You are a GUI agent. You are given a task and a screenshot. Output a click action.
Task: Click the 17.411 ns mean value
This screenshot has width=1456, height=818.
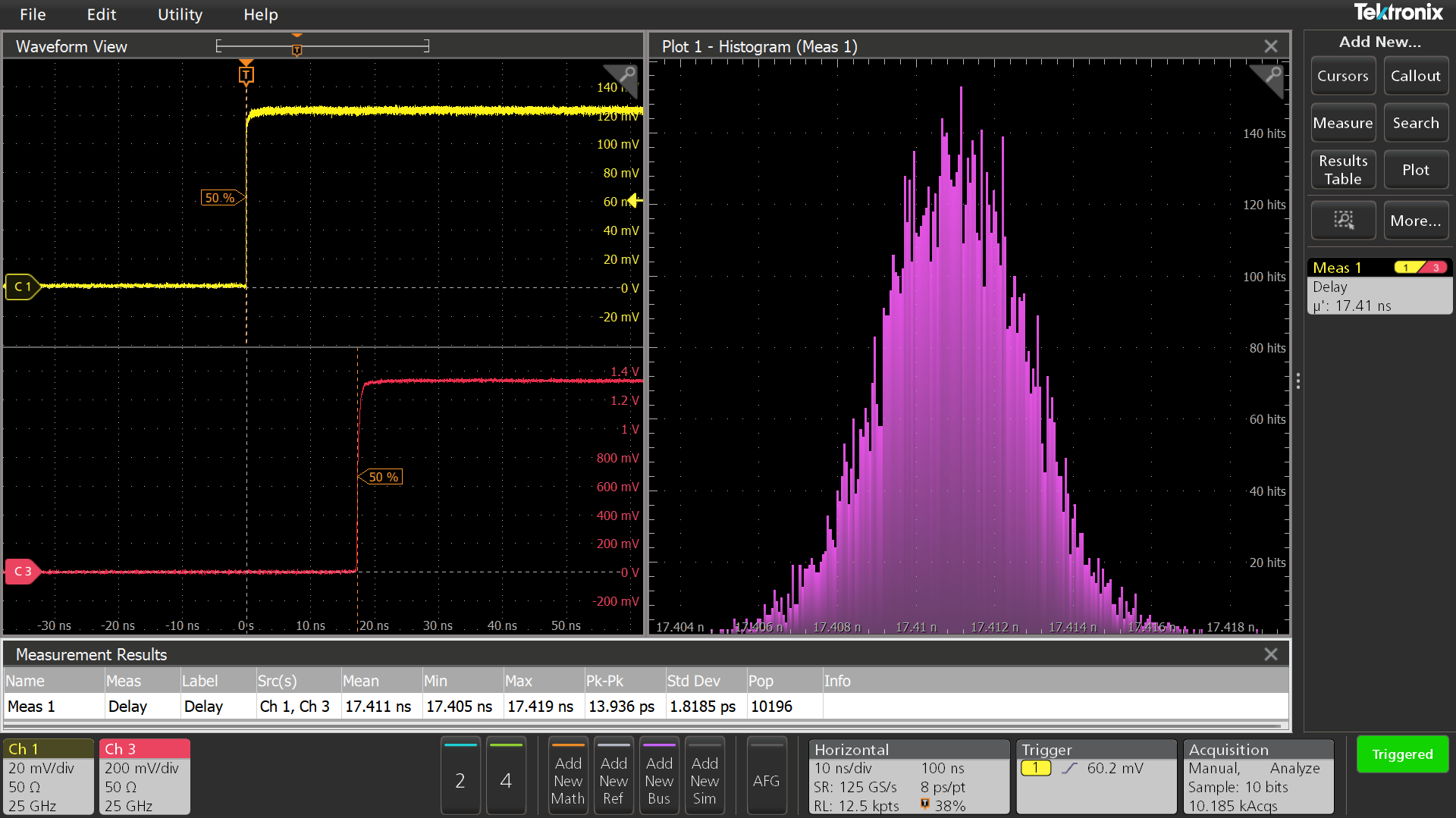point(378,707)
